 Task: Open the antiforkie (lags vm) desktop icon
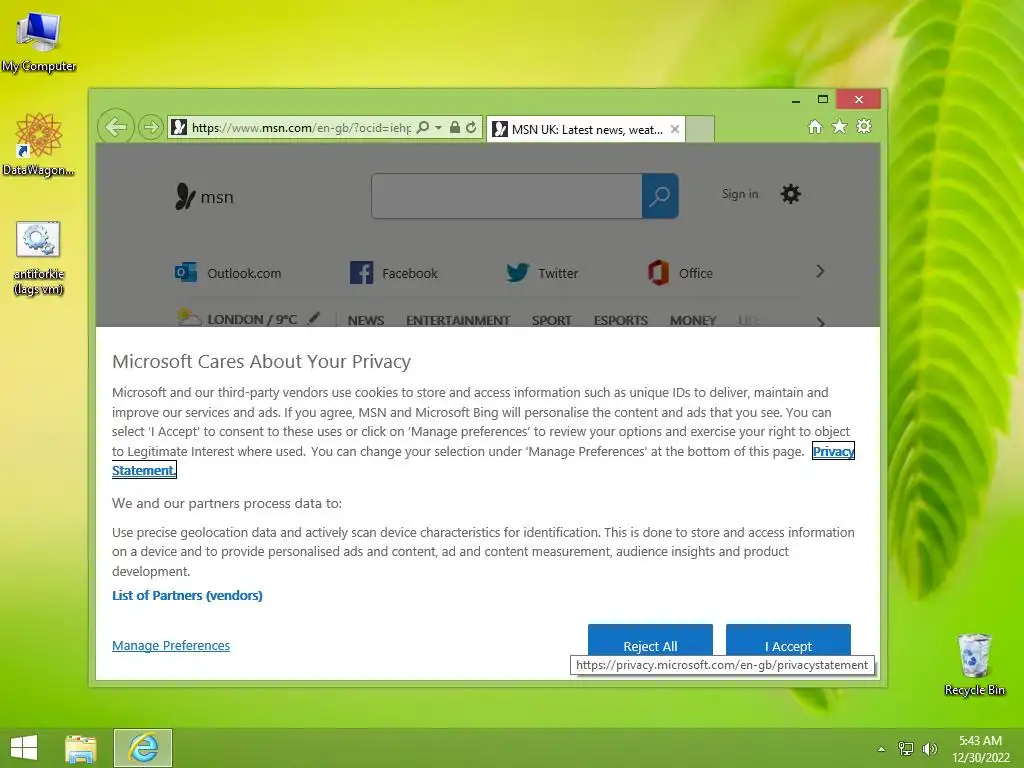click(x=38, y=258)
